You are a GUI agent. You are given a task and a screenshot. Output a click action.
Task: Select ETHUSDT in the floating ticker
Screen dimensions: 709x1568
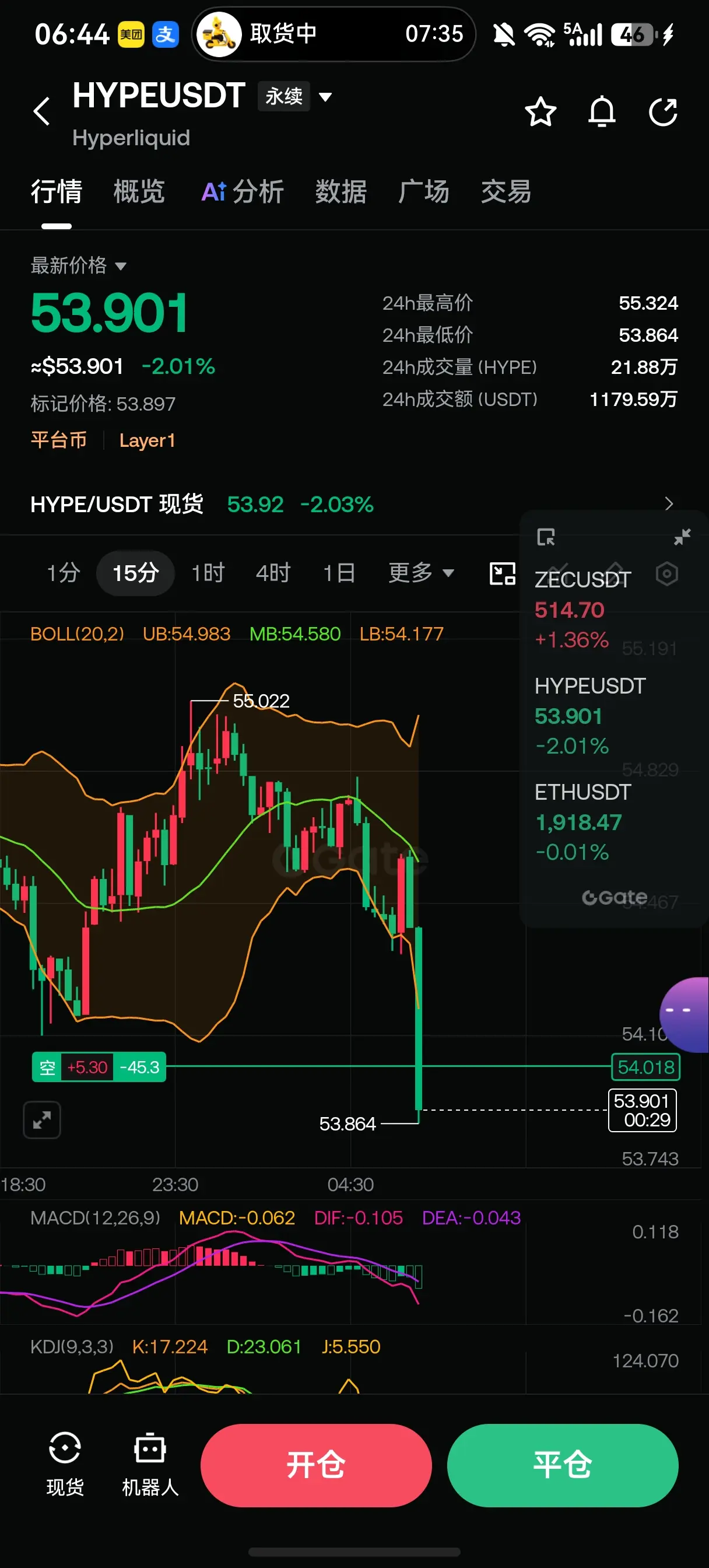582,822
